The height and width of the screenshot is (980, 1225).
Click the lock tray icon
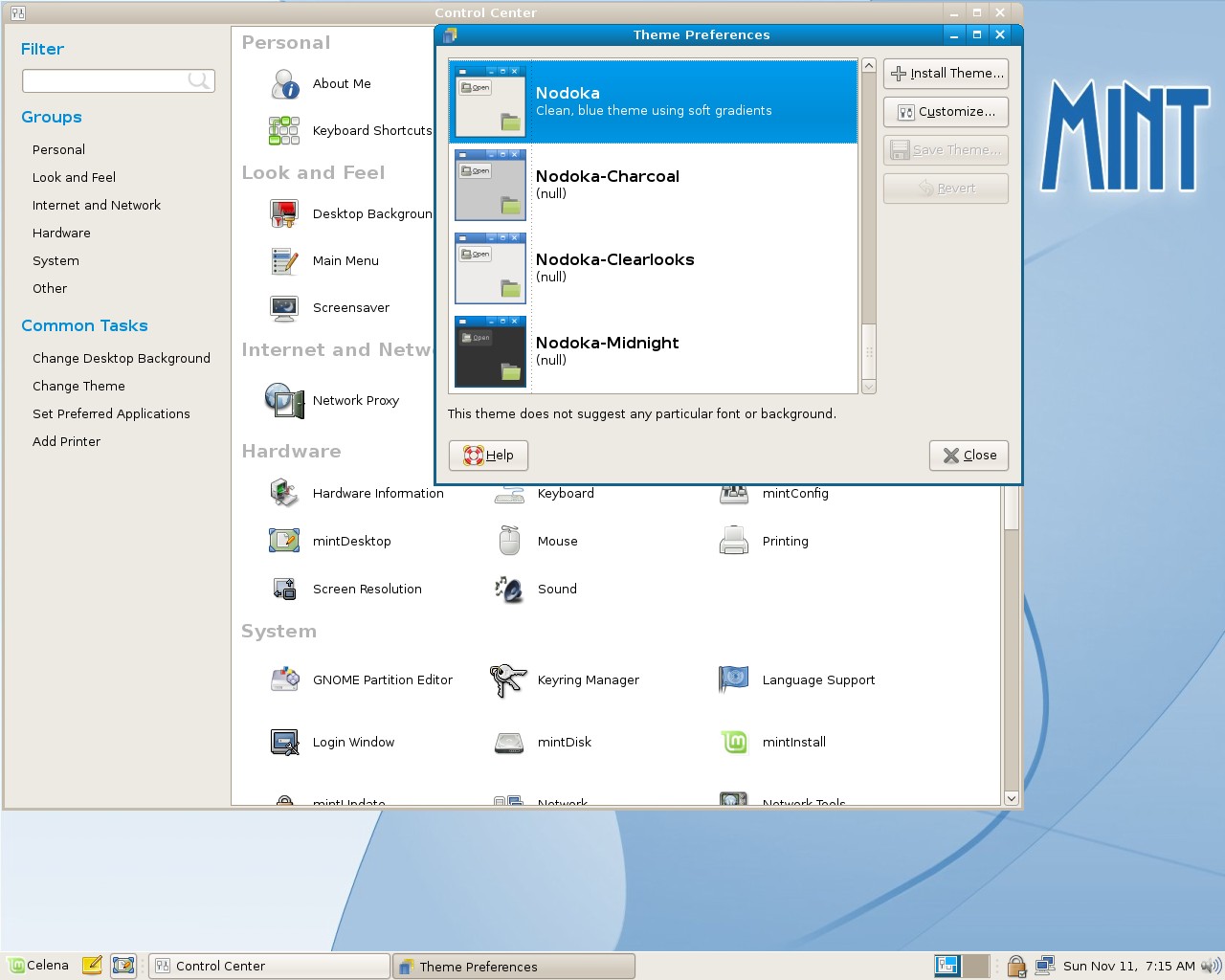coord(1016,966)
